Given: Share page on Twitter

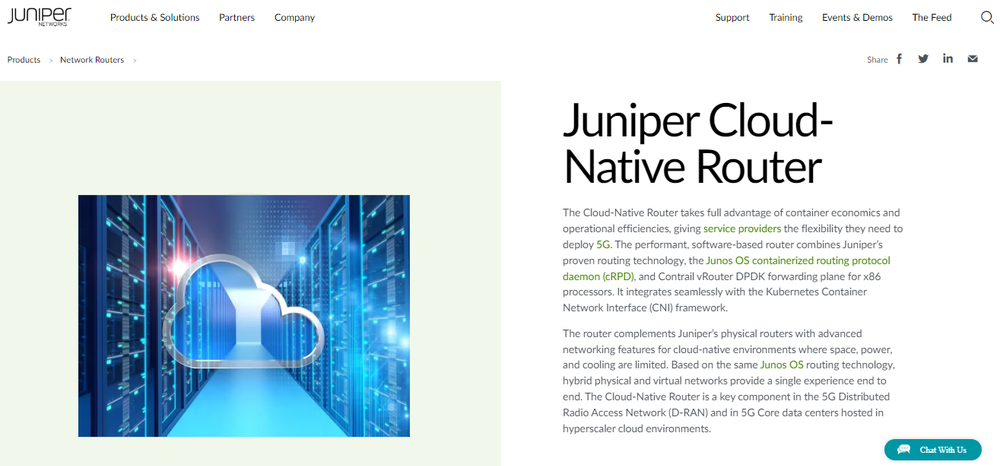Looking at the screenshot, I should point(923,59).
